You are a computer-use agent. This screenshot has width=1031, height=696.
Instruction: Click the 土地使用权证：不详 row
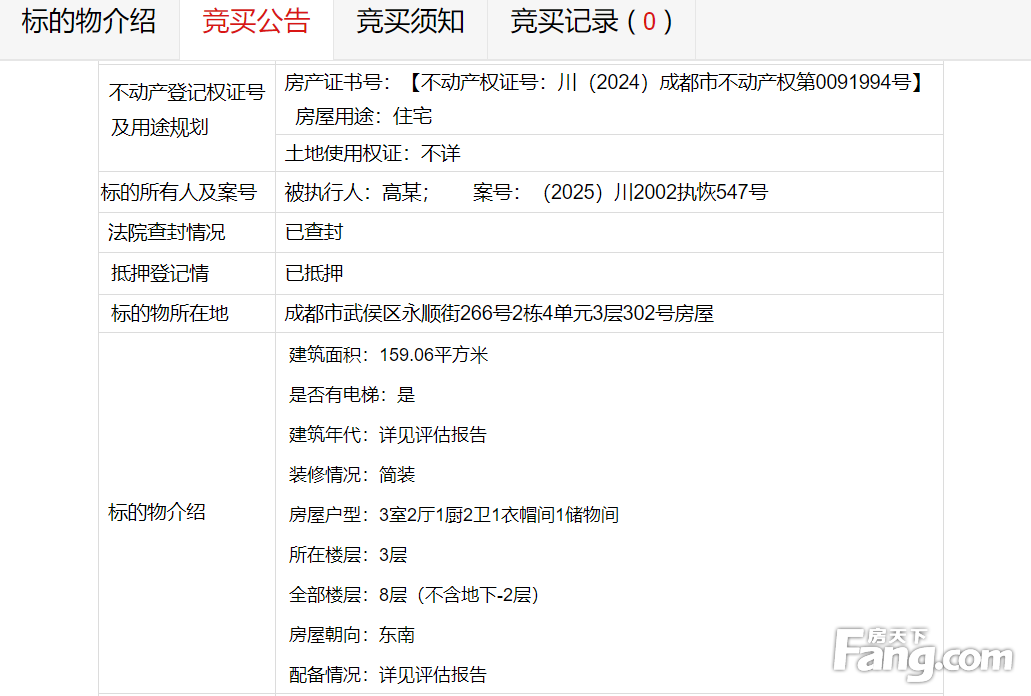coord(372,154)
